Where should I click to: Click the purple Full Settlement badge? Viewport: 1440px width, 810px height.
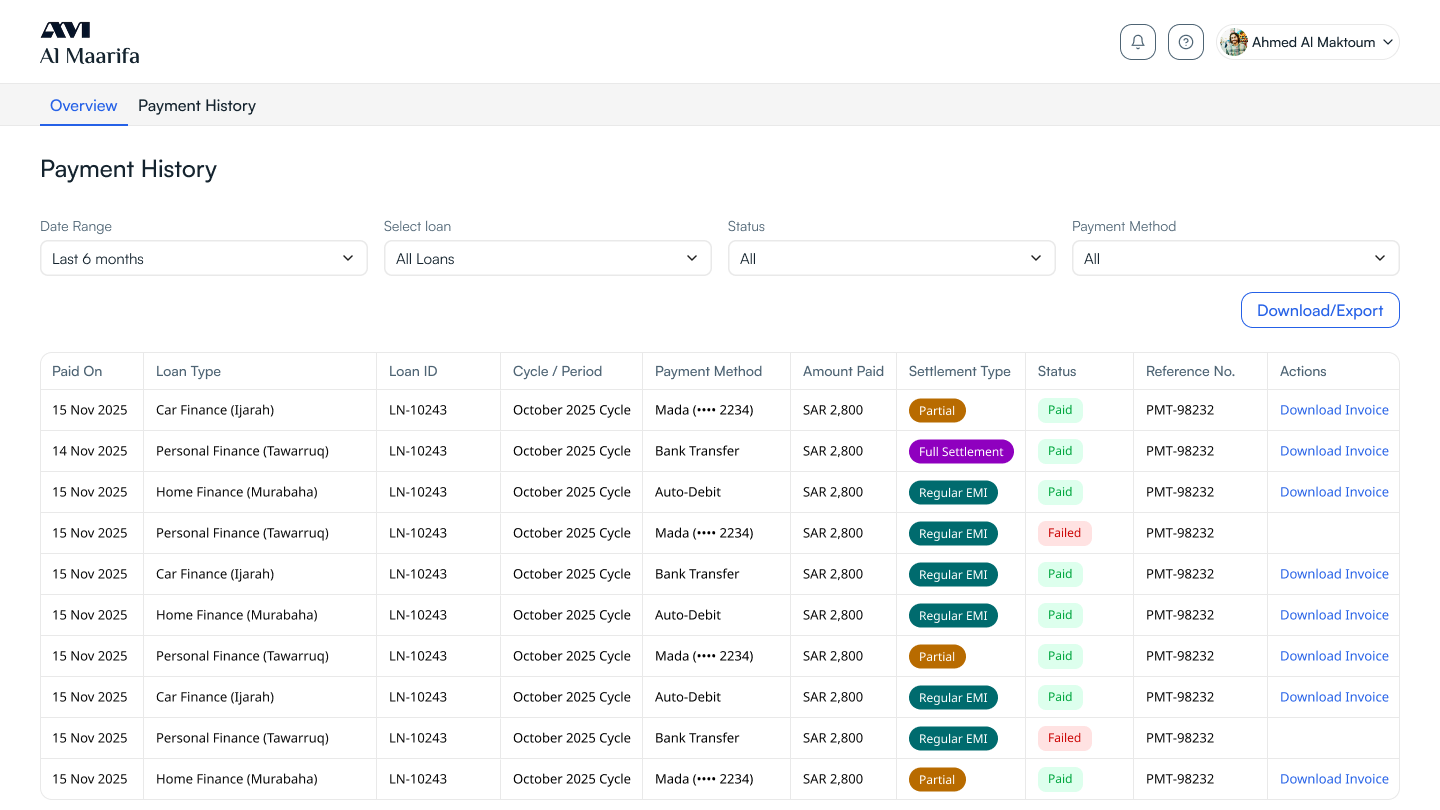point(960,452)
